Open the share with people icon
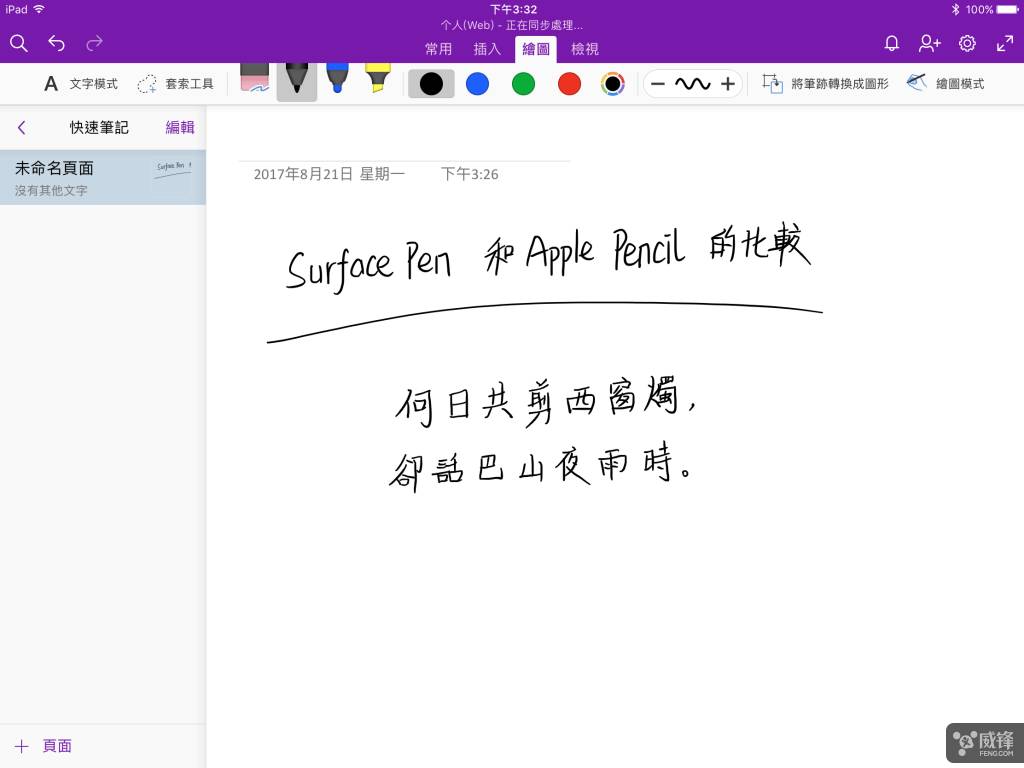The height and width of the screenshot is (768, 1024). pyautogui.click(x=930, y=43)
